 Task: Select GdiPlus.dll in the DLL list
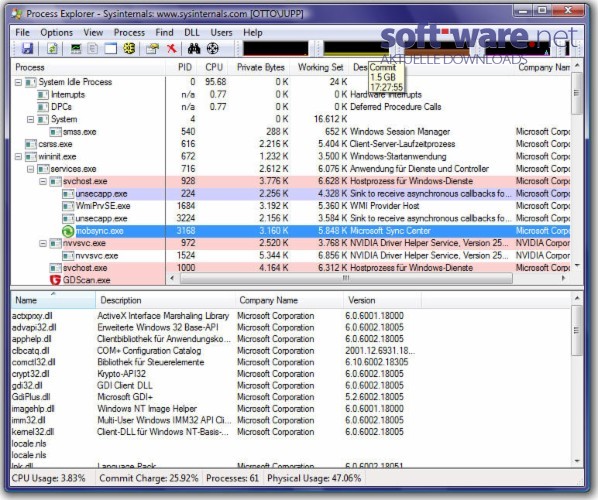coord(31,397)
